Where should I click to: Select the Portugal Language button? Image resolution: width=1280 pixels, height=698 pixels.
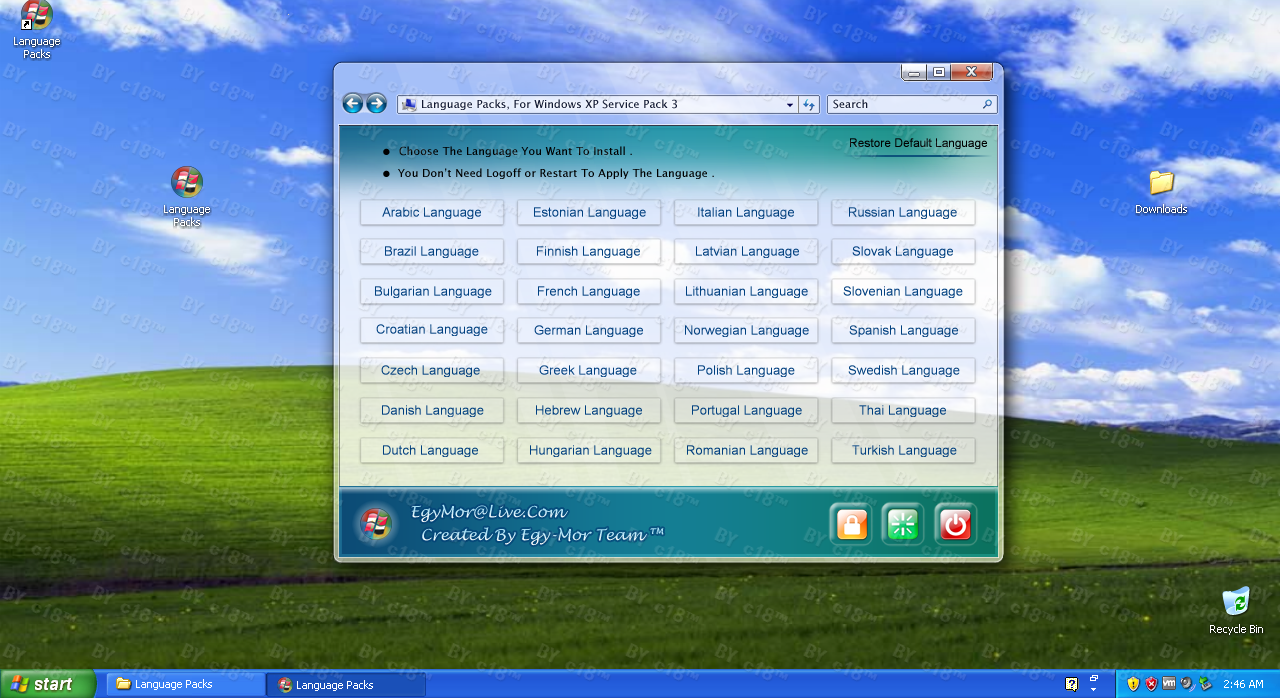coord(746,410)
